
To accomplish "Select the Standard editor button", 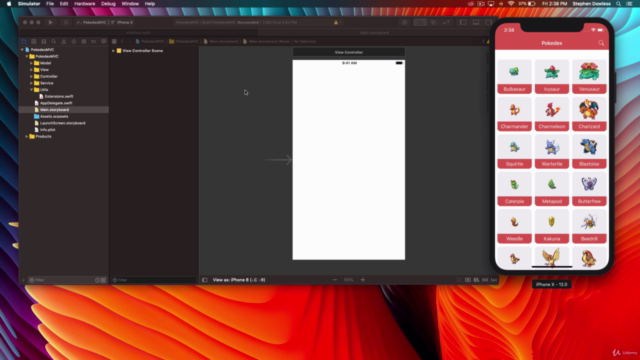I will tap(420, 22).
